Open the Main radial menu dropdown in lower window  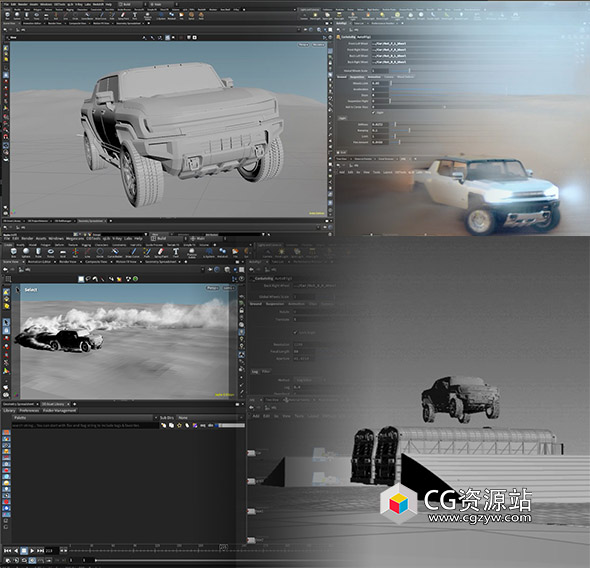207,238
